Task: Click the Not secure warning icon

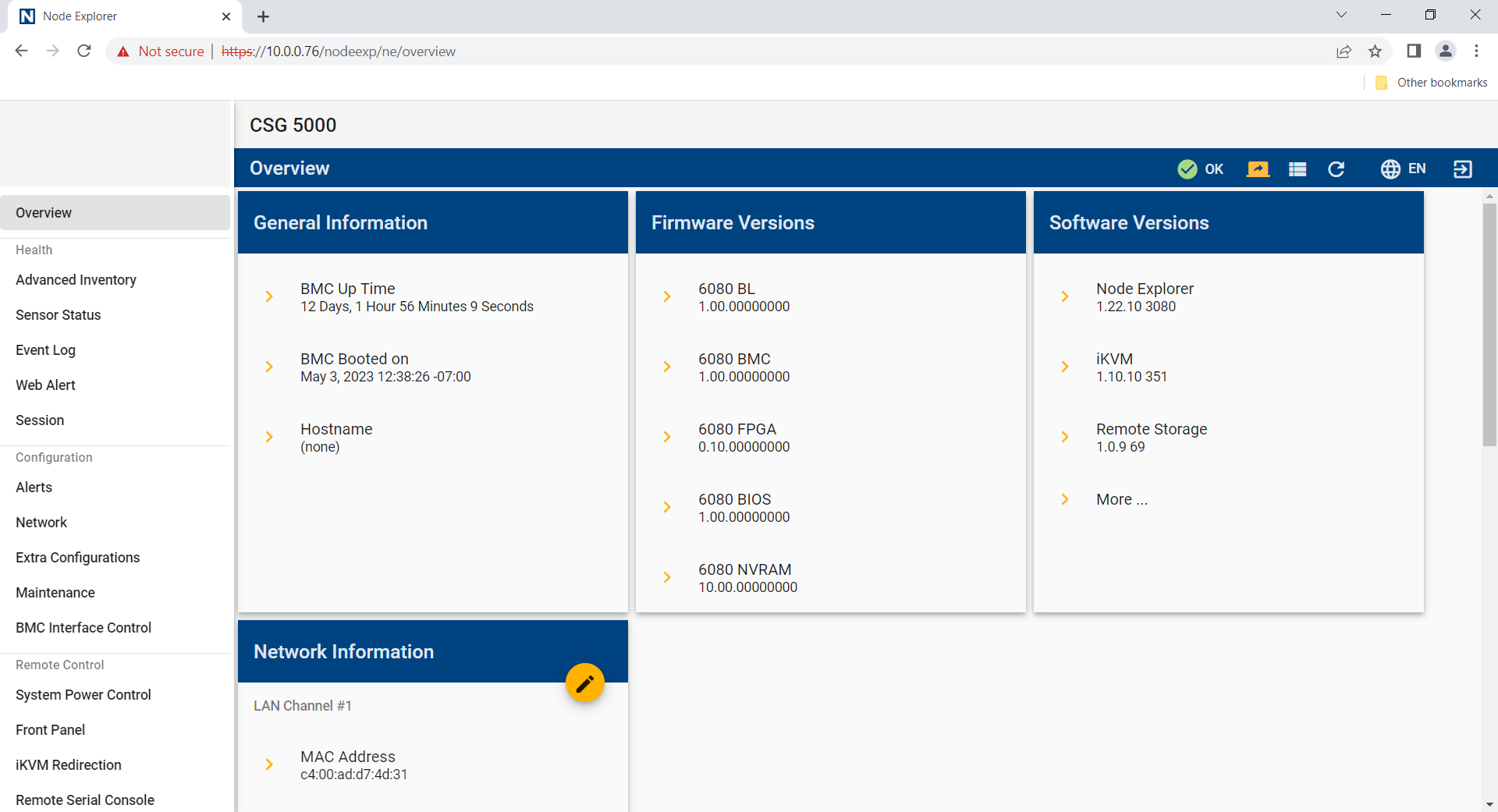Action: (122, 51)
